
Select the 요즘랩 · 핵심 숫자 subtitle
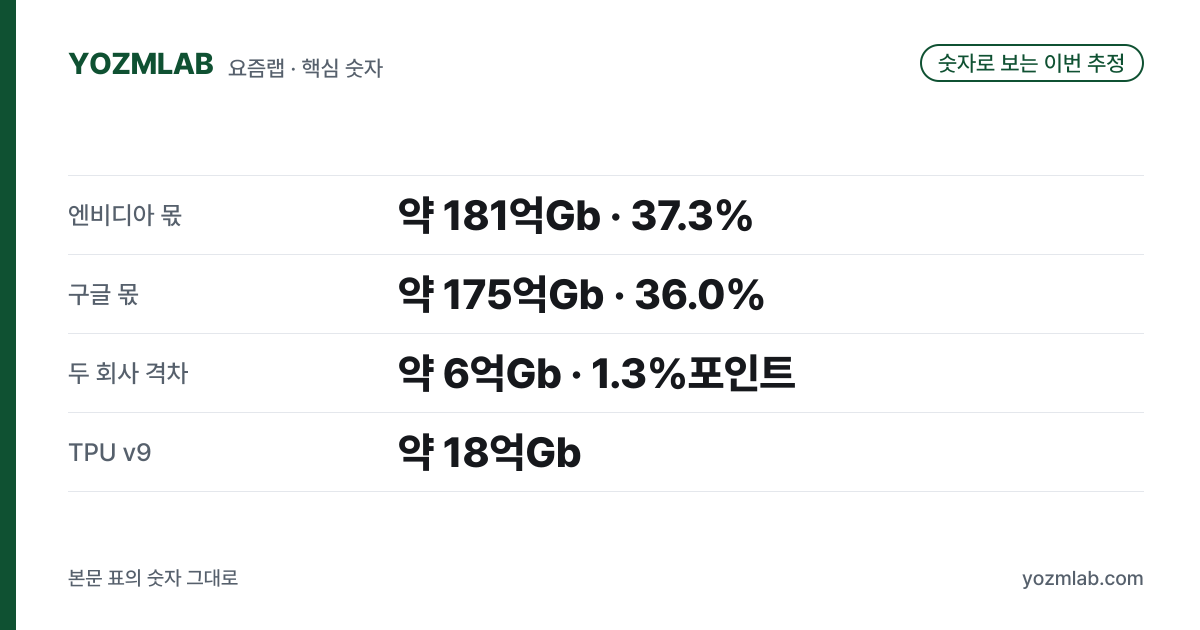[305, 68]
